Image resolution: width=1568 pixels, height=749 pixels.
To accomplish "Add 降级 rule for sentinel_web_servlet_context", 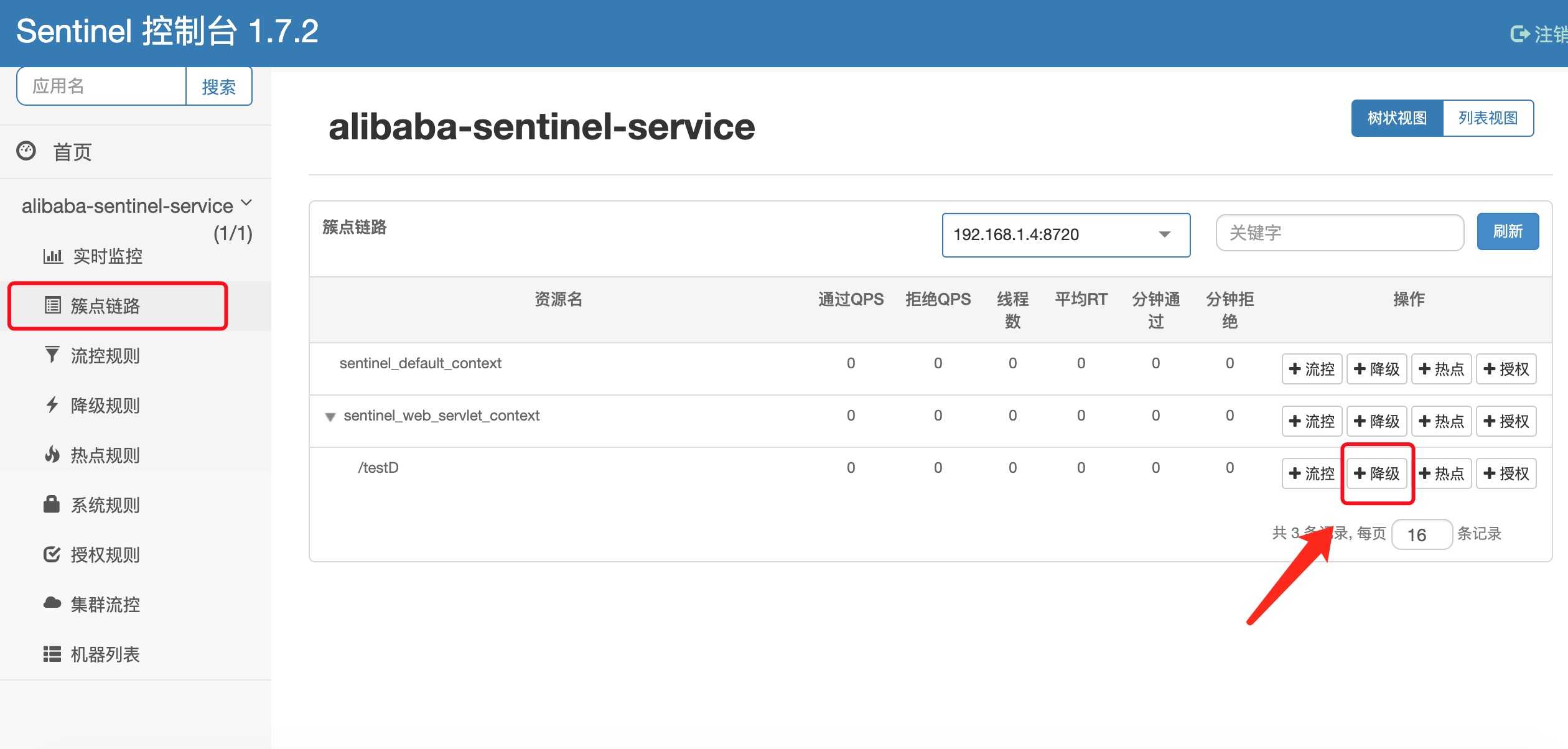I will pos(1376,421).
